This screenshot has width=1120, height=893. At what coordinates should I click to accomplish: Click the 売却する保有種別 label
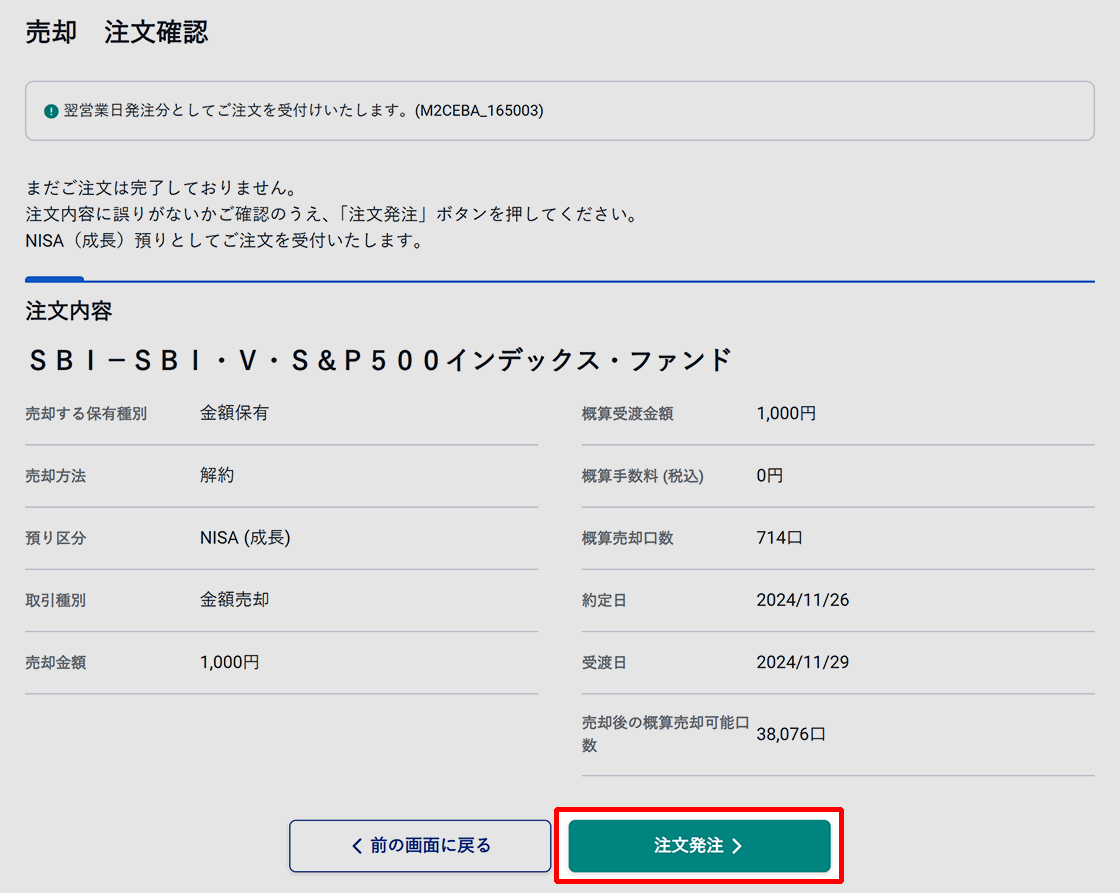coord(86,414)
